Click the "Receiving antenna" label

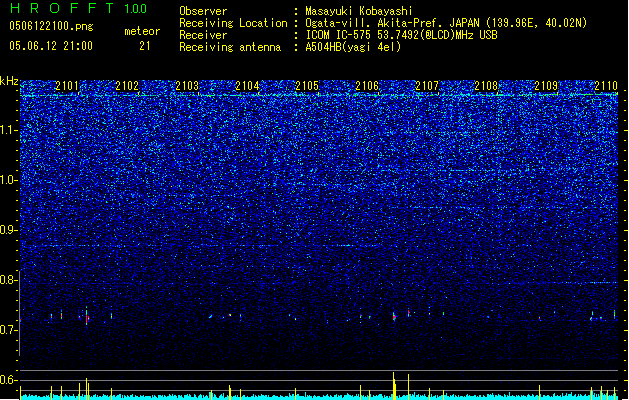[230, 47]
